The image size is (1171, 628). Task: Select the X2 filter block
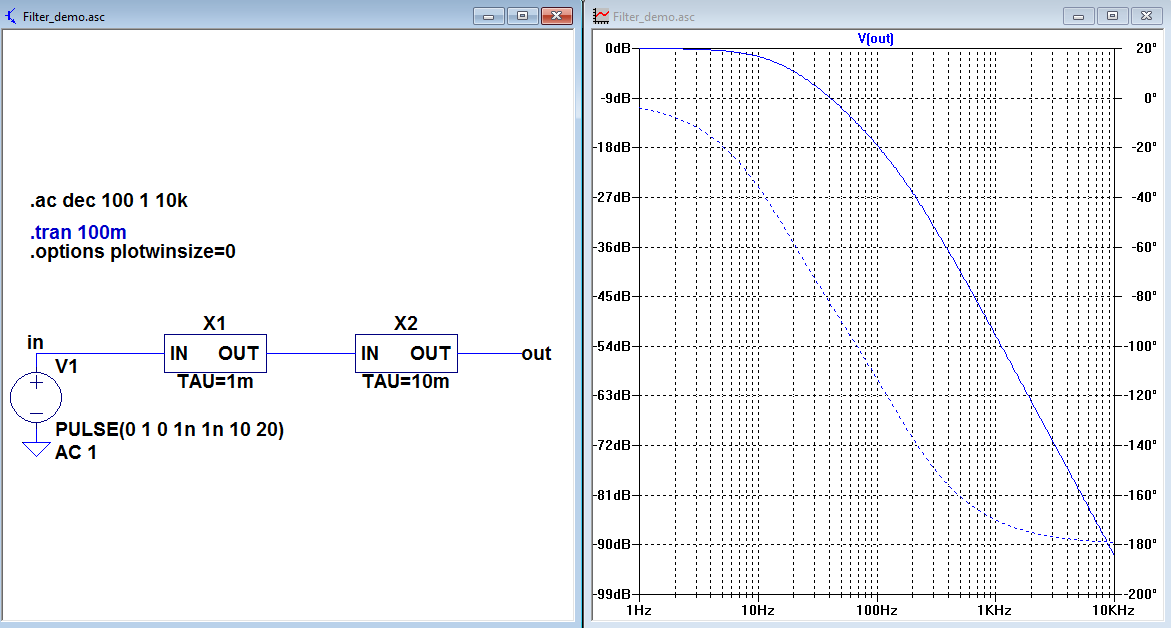coord(406,353)
